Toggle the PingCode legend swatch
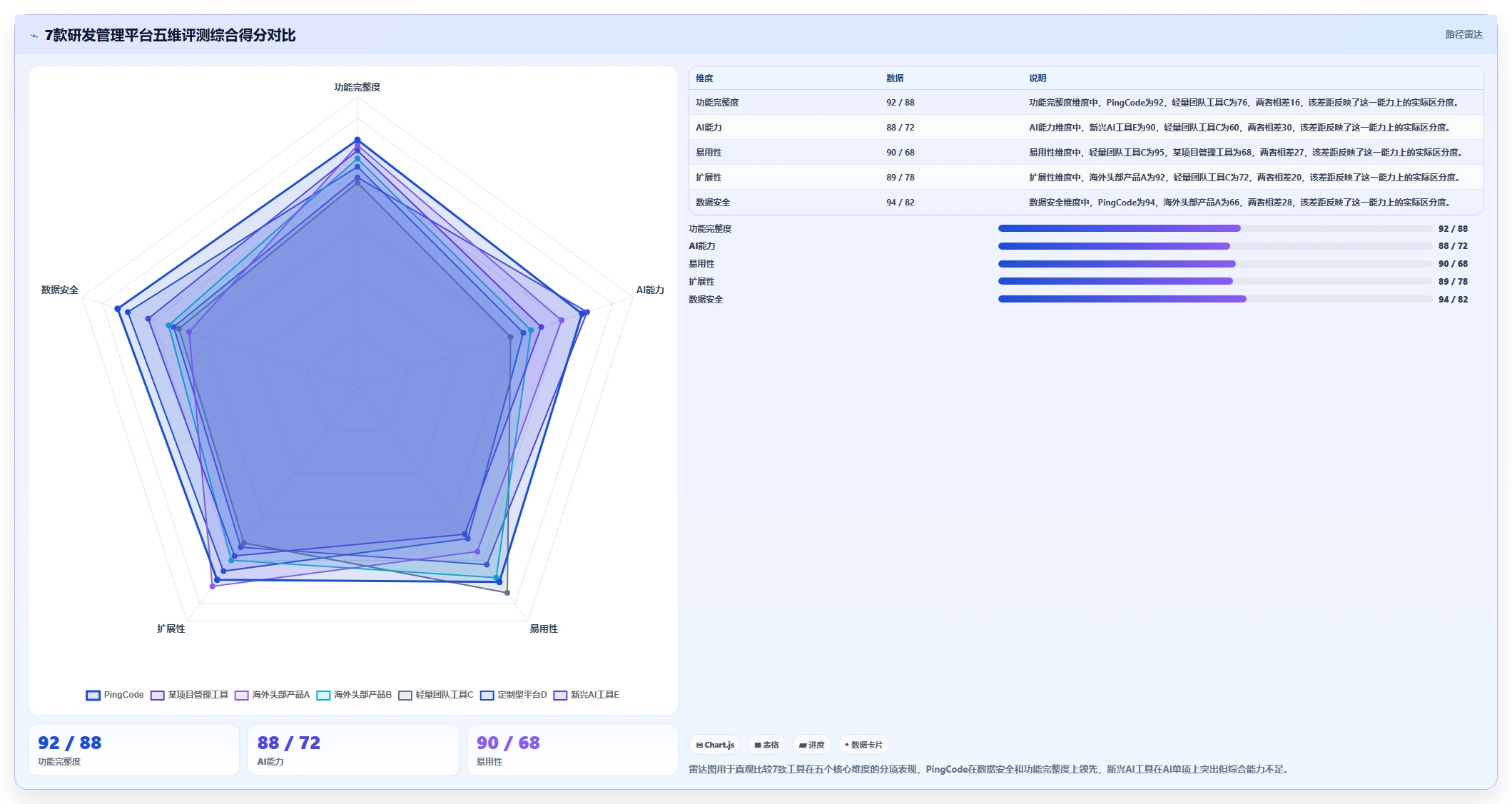Image resolution: width=1512 pixels, height=804 pixels. [x=93, y=695]
